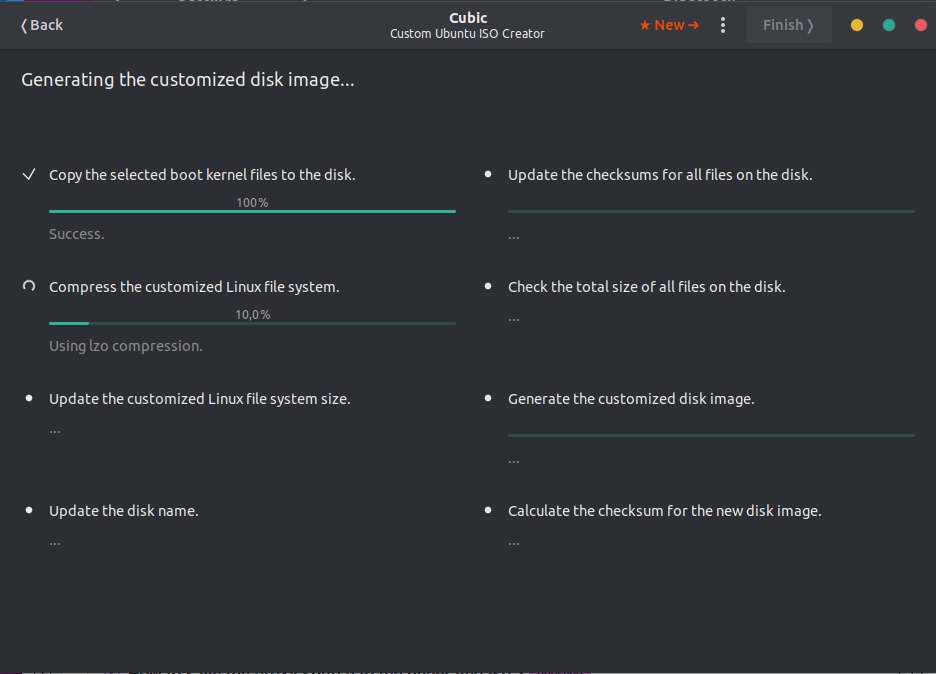Click bullet beside Update file system size step

point(29,399)
